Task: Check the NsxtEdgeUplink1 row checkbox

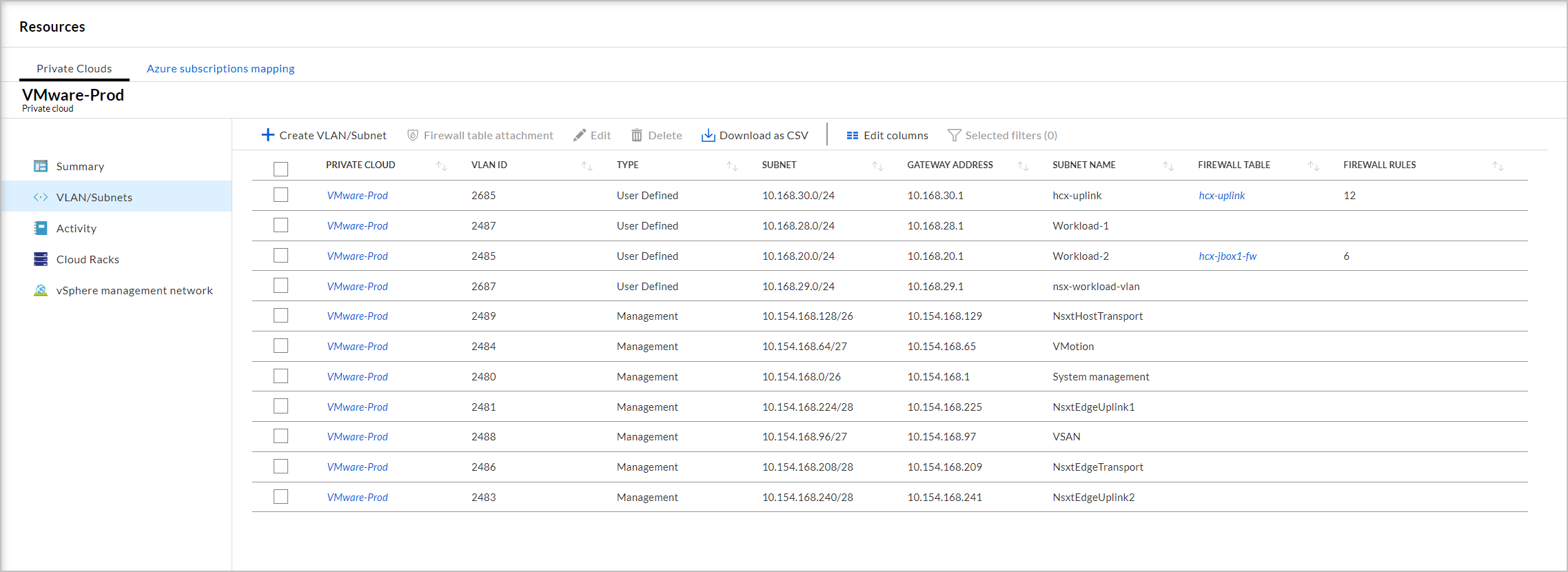Action: (281, 407)
